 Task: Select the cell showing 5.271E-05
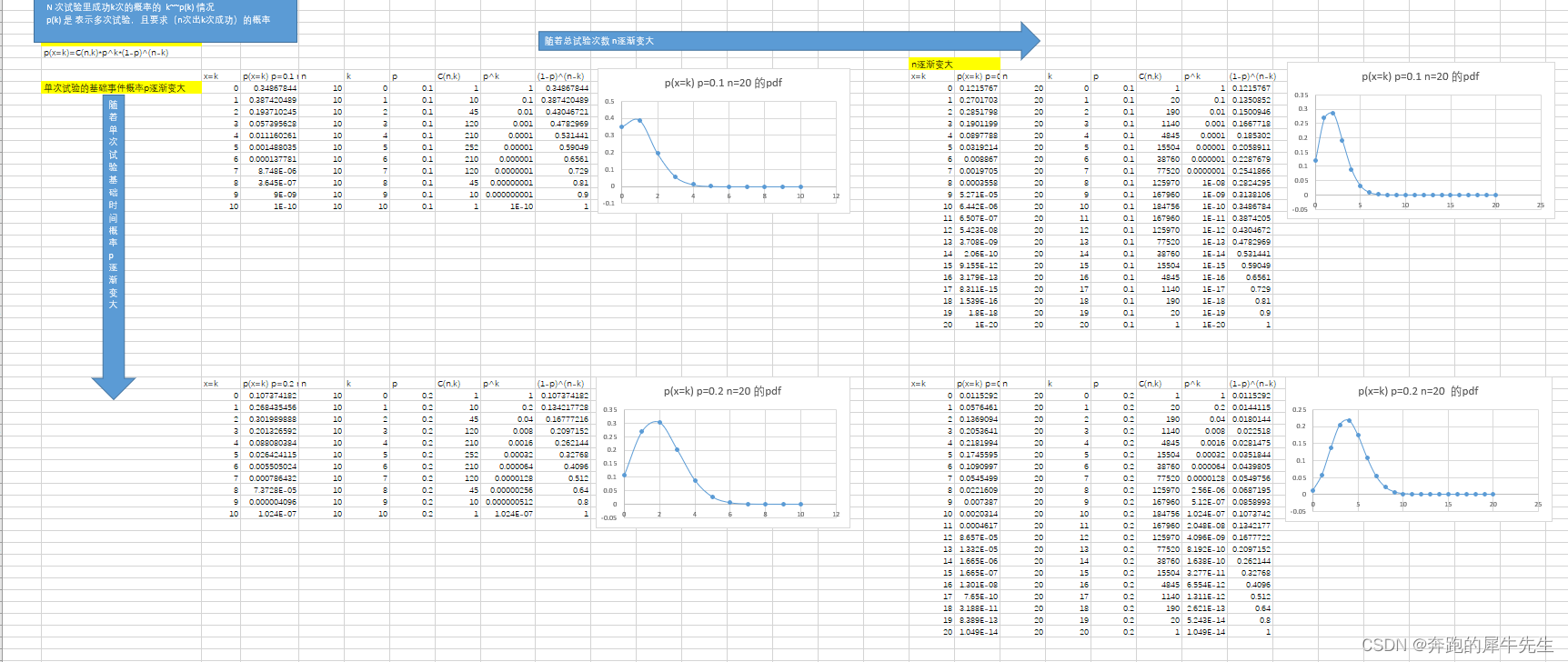coord(978,195)
